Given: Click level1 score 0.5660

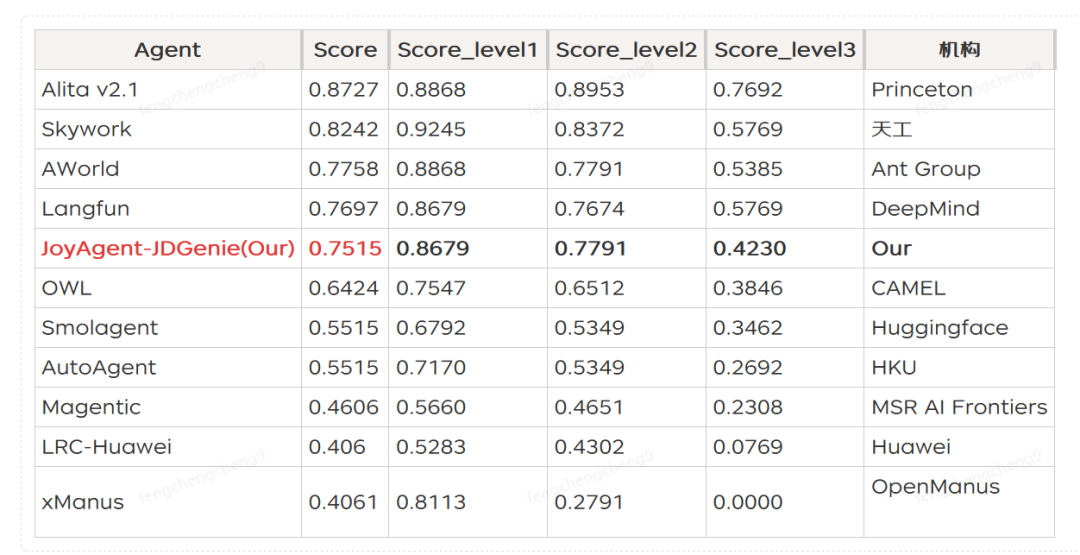Looking at the screenshot, I should pos(430,408).
